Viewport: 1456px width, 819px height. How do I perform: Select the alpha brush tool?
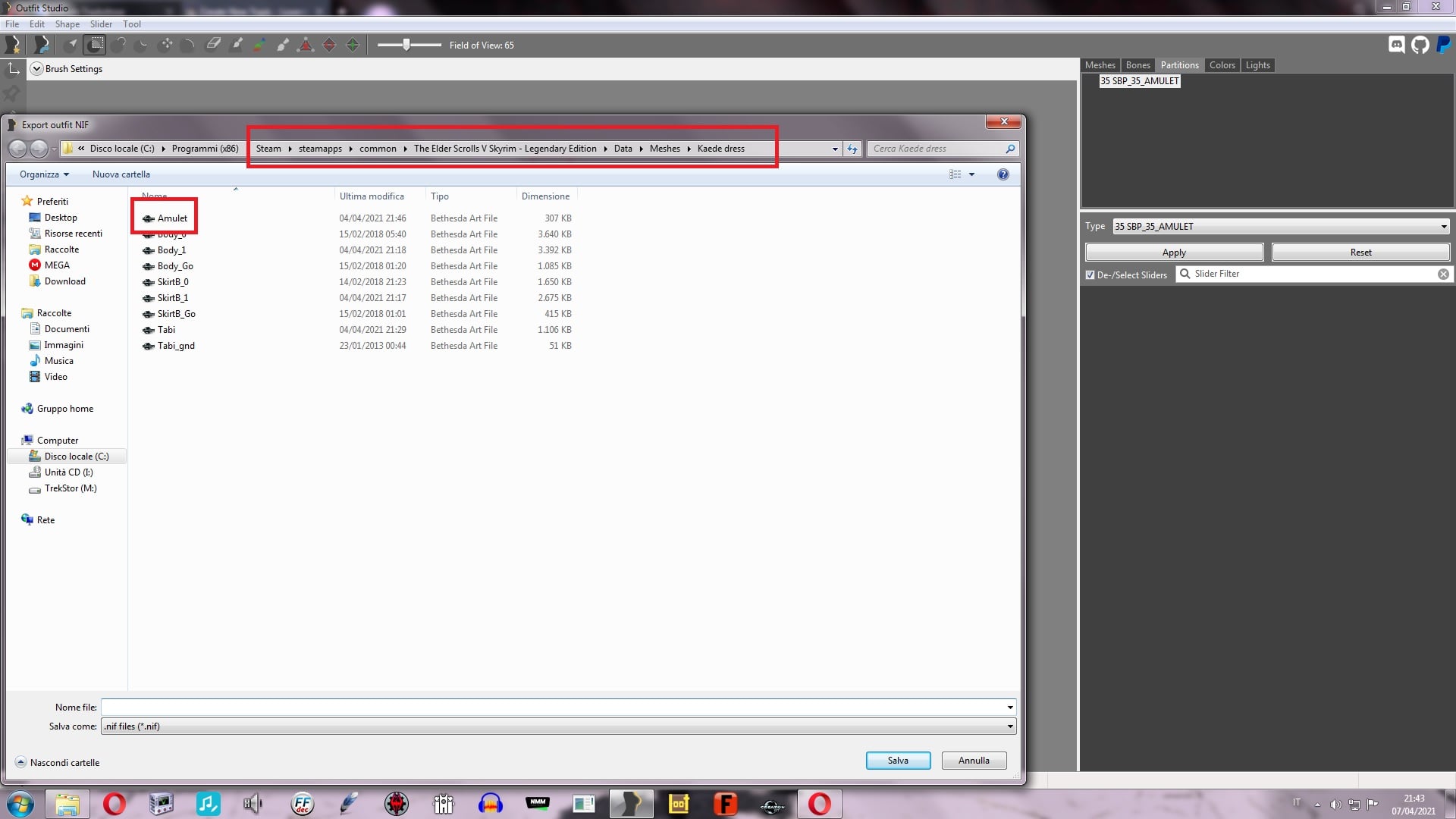click(x=283, y=45)
